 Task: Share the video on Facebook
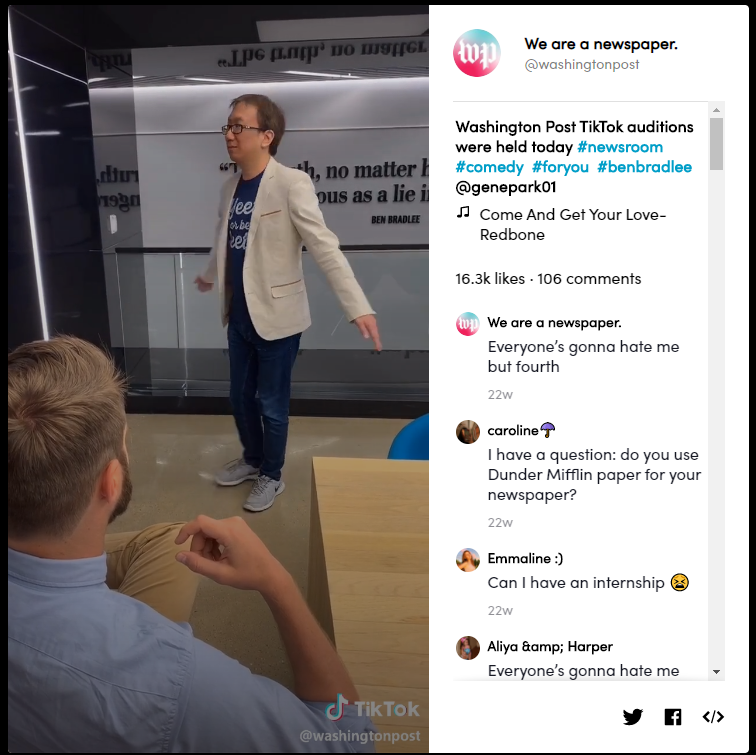click(x=673, y=716)
